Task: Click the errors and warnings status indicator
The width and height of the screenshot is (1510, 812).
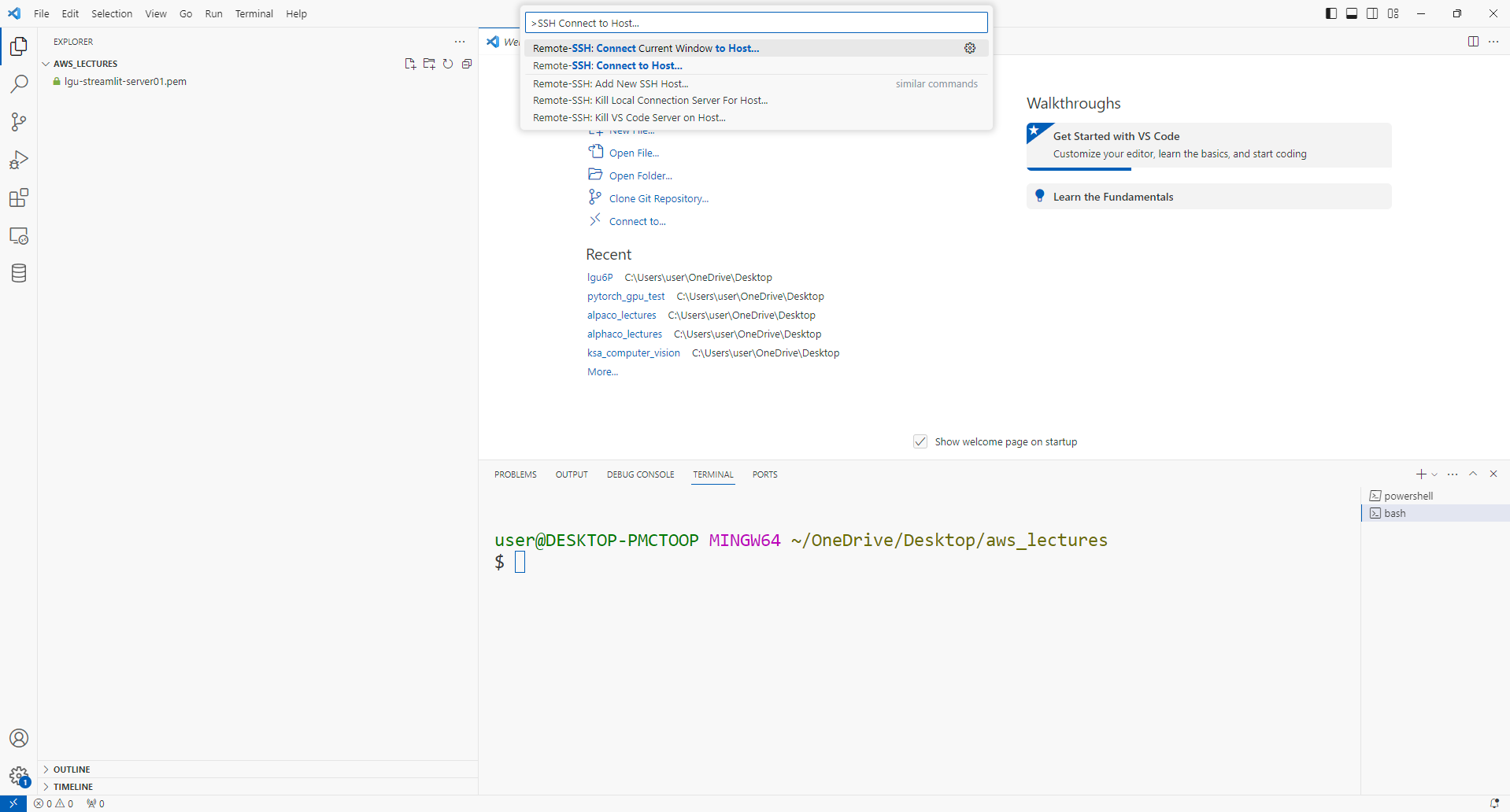Action: [54, 803]
